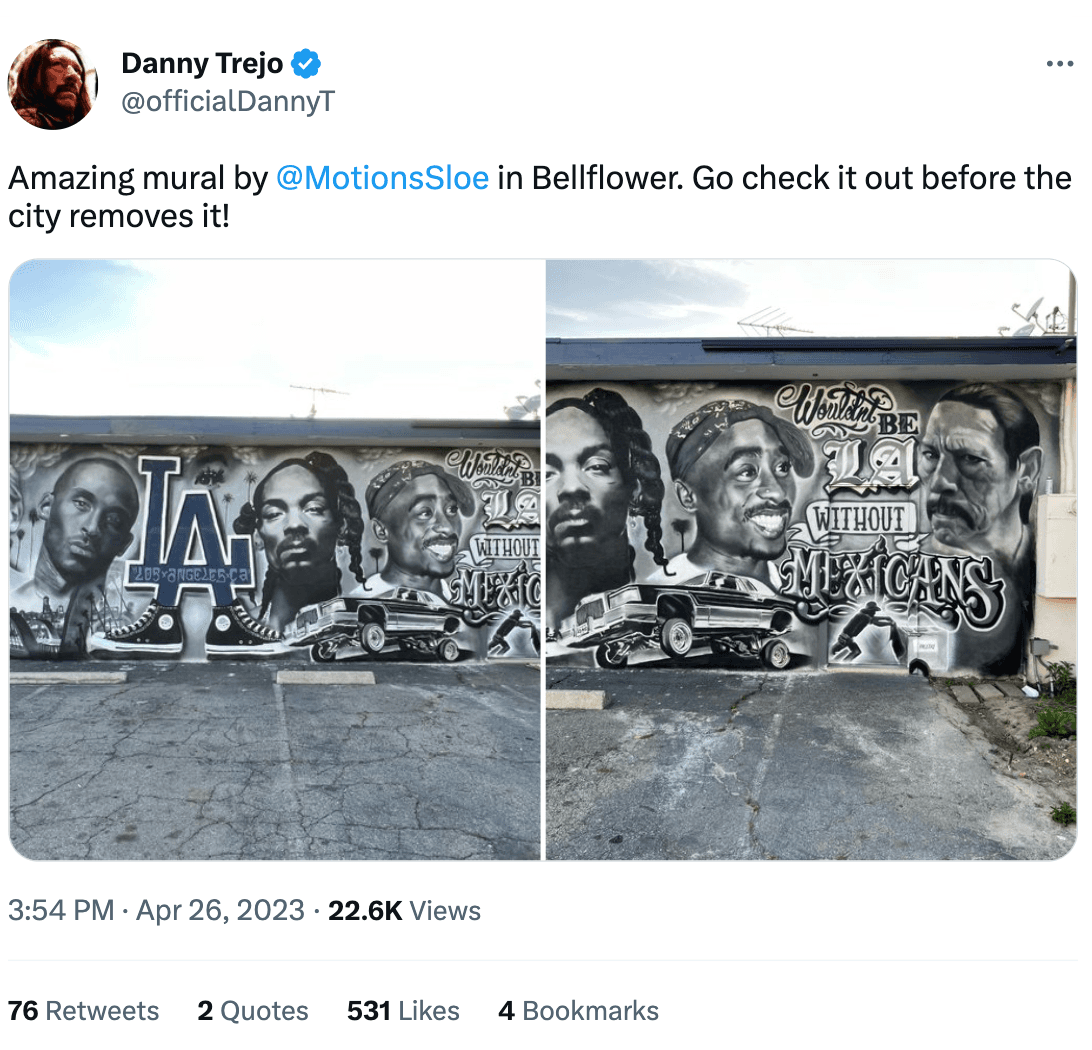Open Danny Trejo's profile picture
1092x1050 pixels.
(52, 84)
